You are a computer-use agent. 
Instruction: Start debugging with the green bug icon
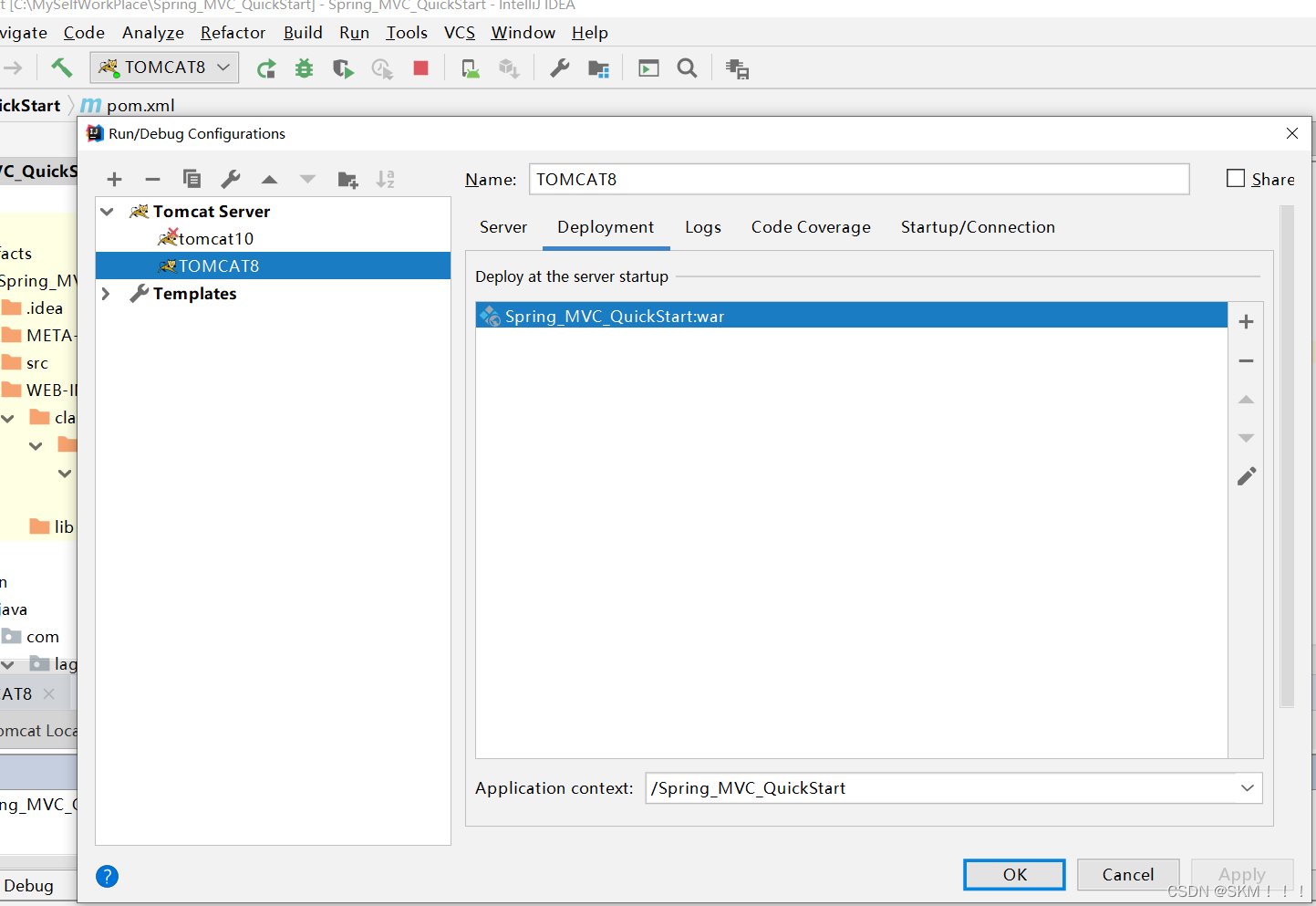(304, 68)
